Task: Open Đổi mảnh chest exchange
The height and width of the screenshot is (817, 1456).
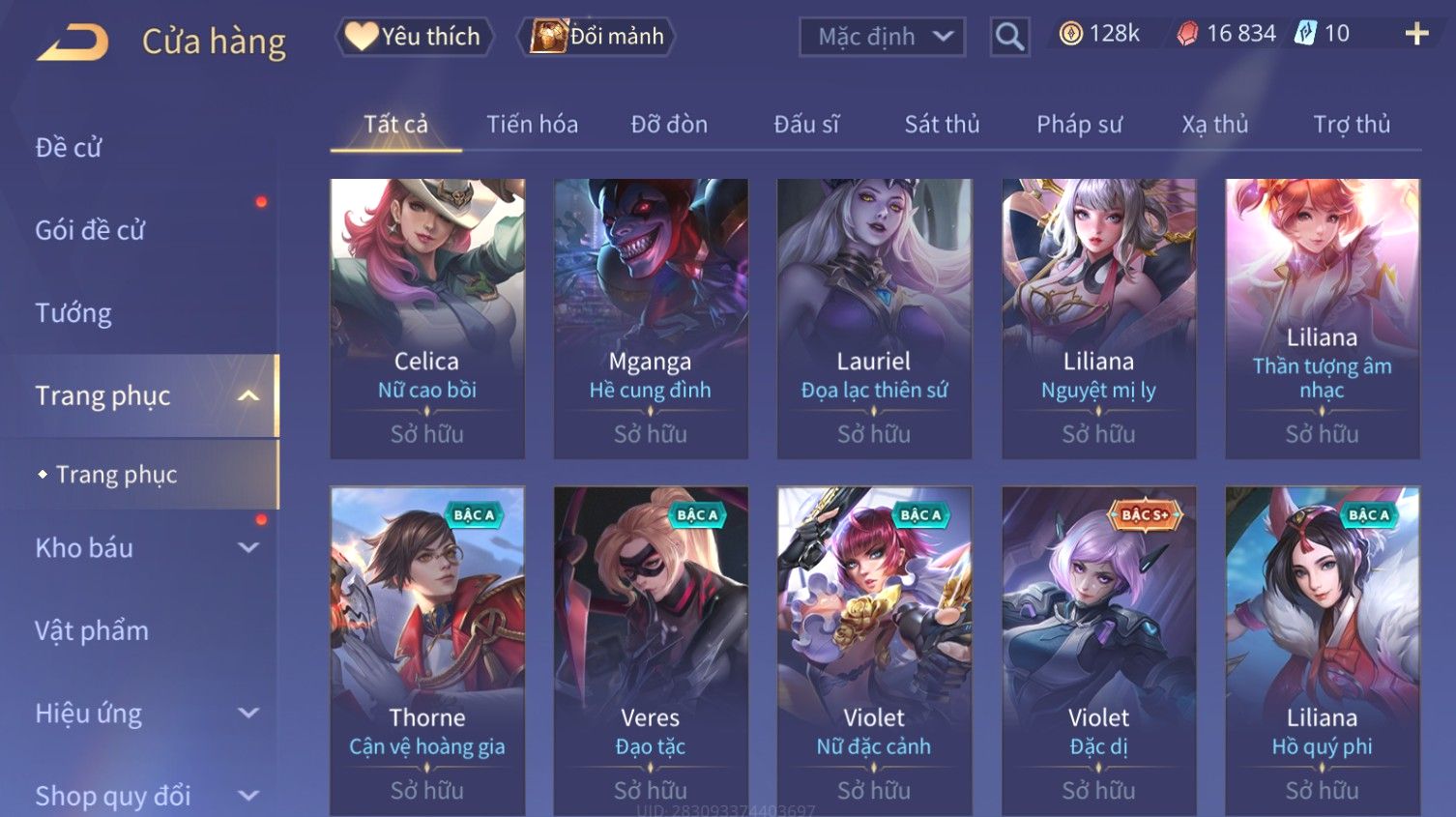Action: 597,37
